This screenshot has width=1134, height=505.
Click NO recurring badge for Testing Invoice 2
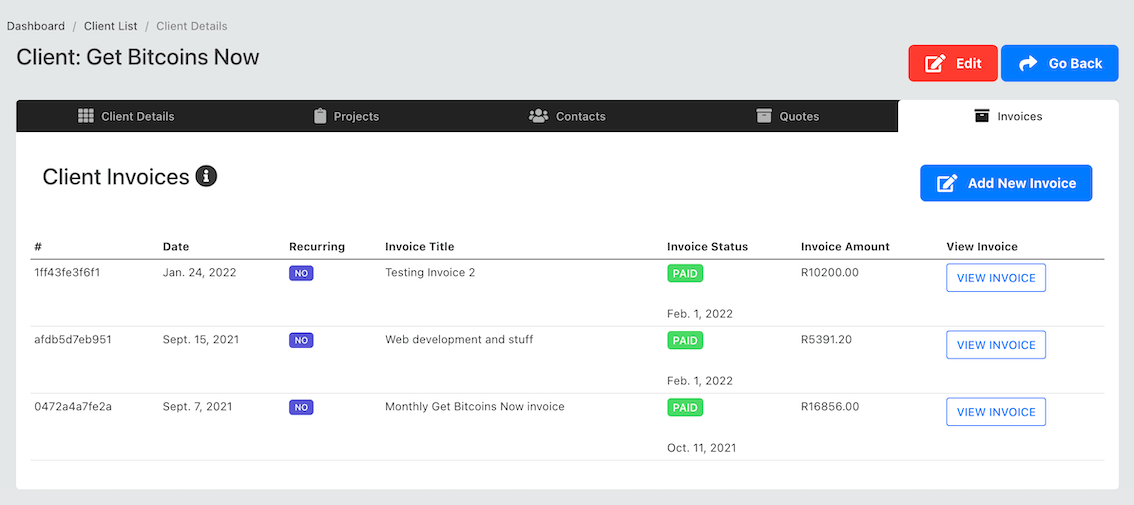pyautogui.click(x=301, y=273)
